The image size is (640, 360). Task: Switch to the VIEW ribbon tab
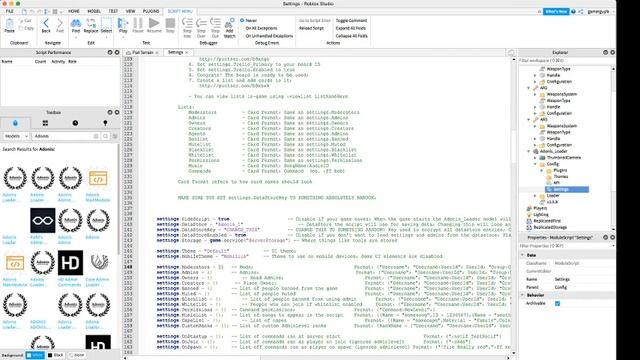130,11
